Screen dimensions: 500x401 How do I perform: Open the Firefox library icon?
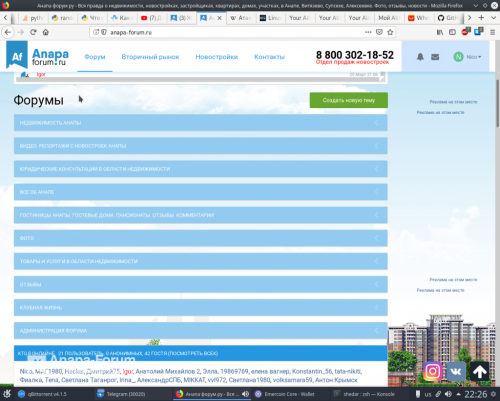click(440, 32)
